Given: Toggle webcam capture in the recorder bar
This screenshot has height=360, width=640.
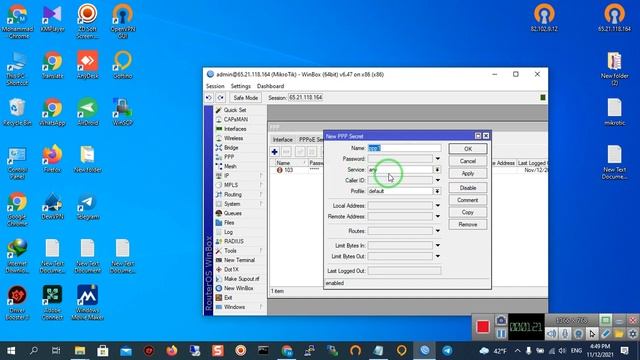Looking at the screenshot, I should pyautogui.click(x=579, y=334).
